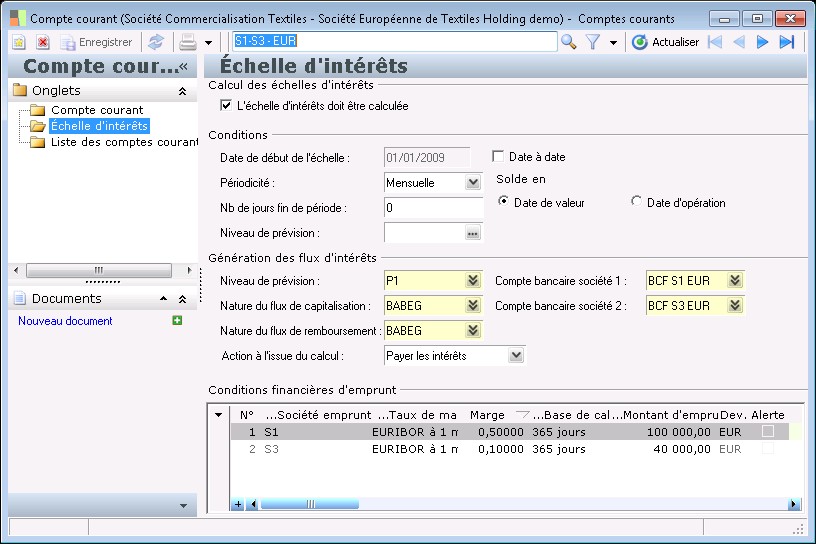Image resolution: width=816 pixels, height=544 pixels.
Task: Click the filter funnel icon
Action: pos(593,42)
